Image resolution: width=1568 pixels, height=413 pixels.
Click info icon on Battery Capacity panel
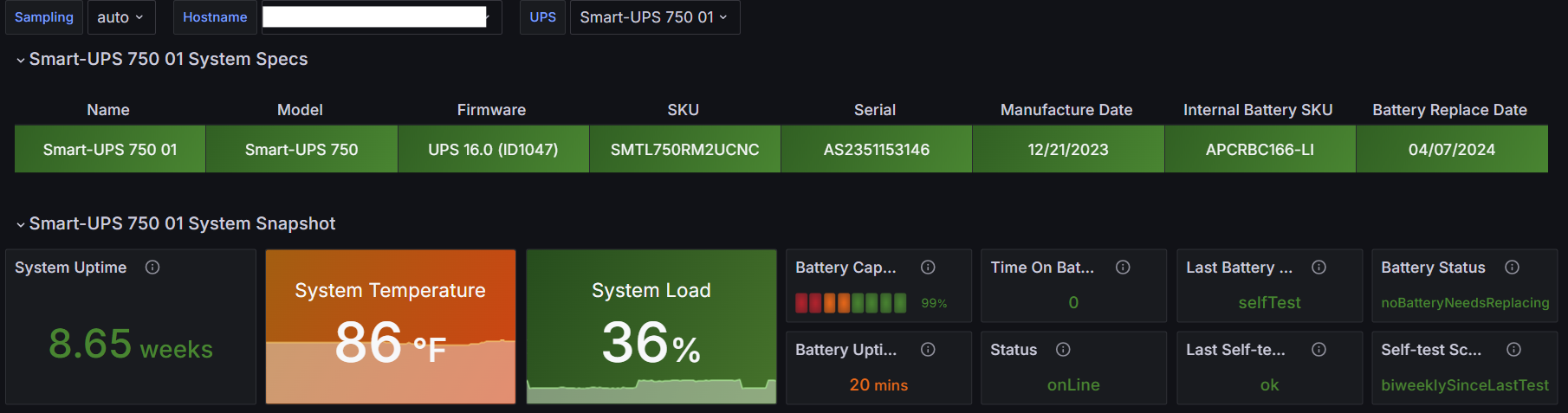[x=928, y=268]
